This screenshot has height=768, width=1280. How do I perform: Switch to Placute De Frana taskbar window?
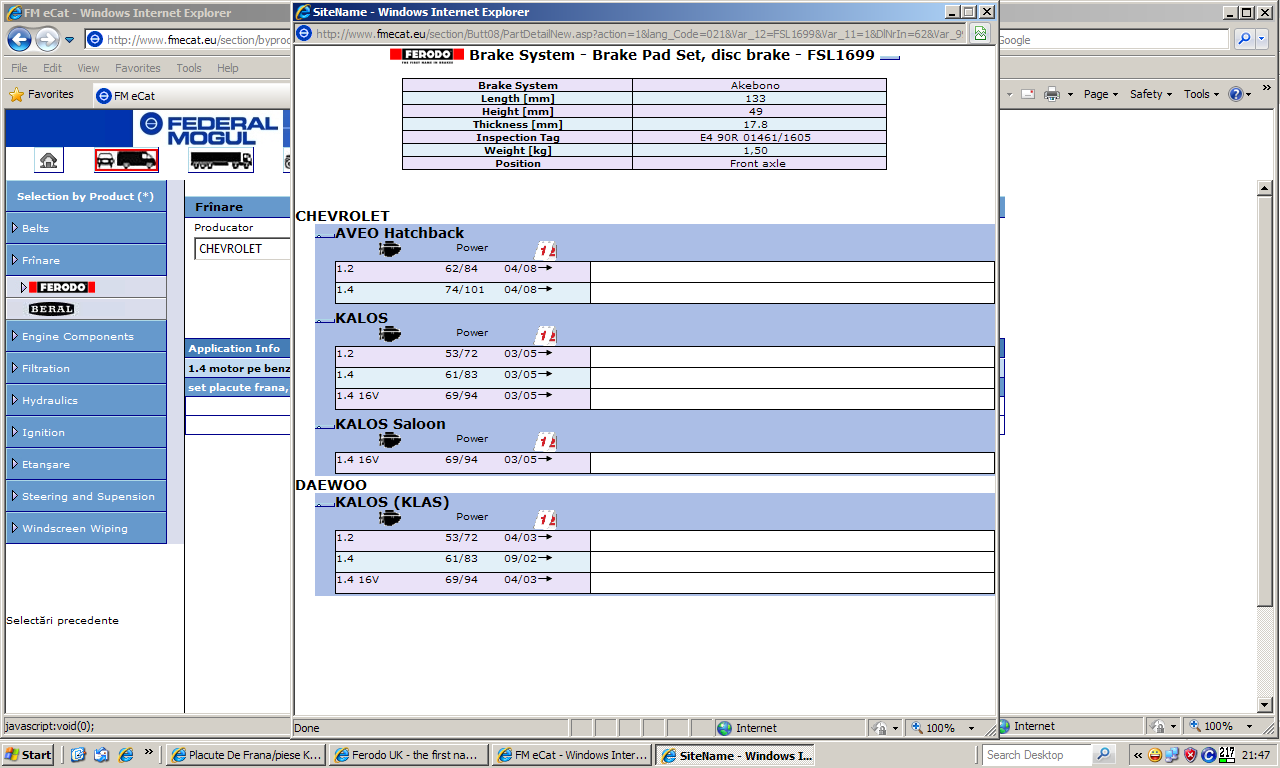pyautogui.click(x=246, y=755)
